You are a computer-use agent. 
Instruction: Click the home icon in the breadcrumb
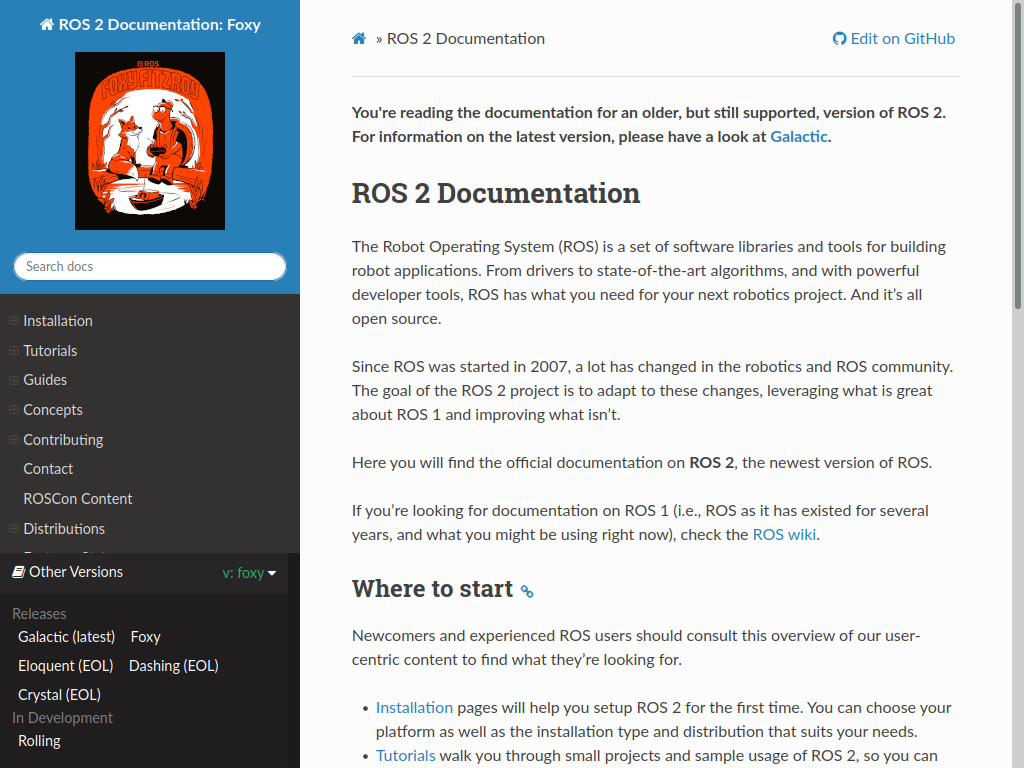click(x=359, y=39)
